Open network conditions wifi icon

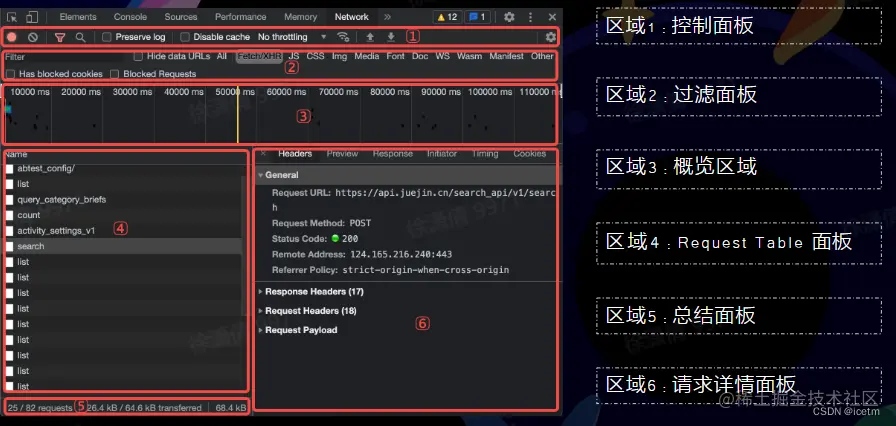[x=343, y=37]
